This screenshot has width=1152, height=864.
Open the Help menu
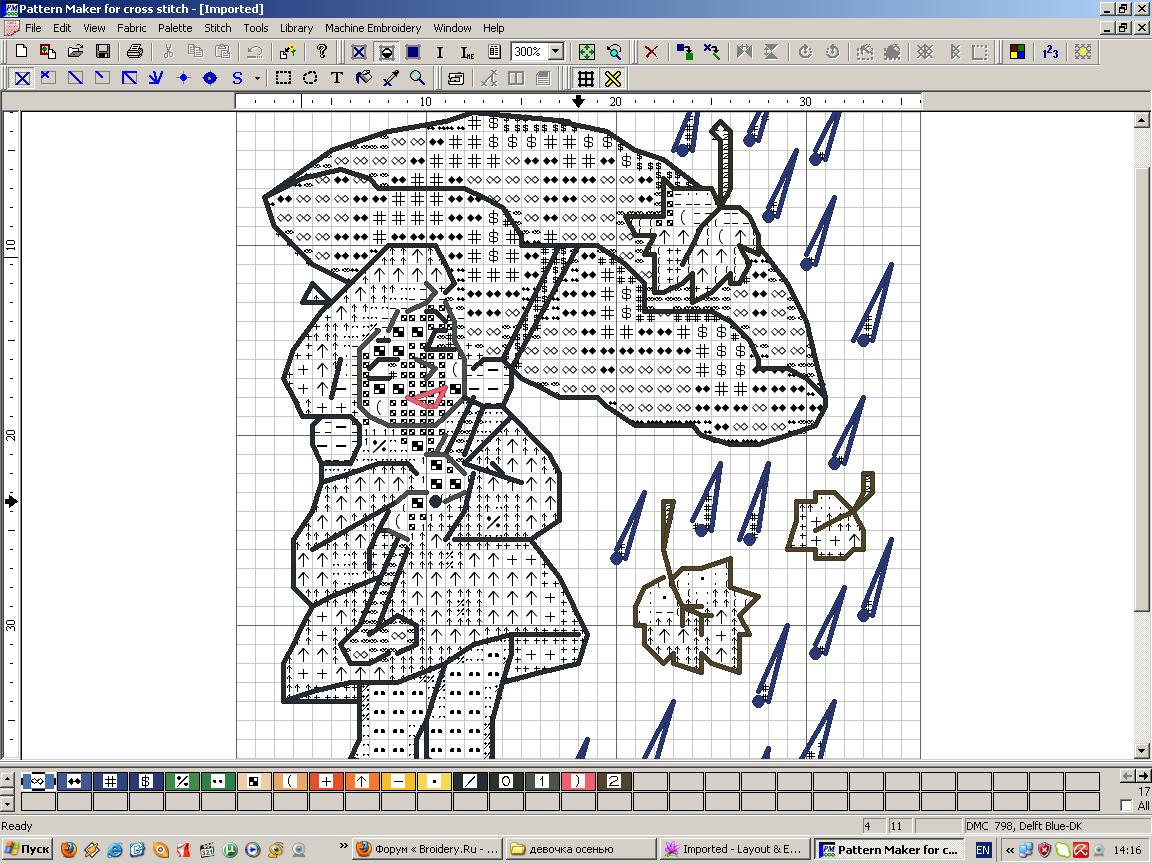coord(494,28)
